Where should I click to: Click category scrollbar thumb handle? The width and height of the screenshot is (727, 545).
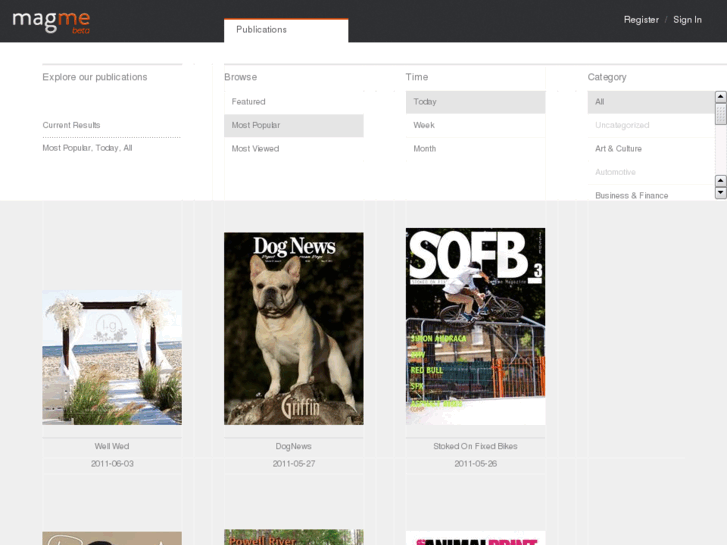[721, 114]
